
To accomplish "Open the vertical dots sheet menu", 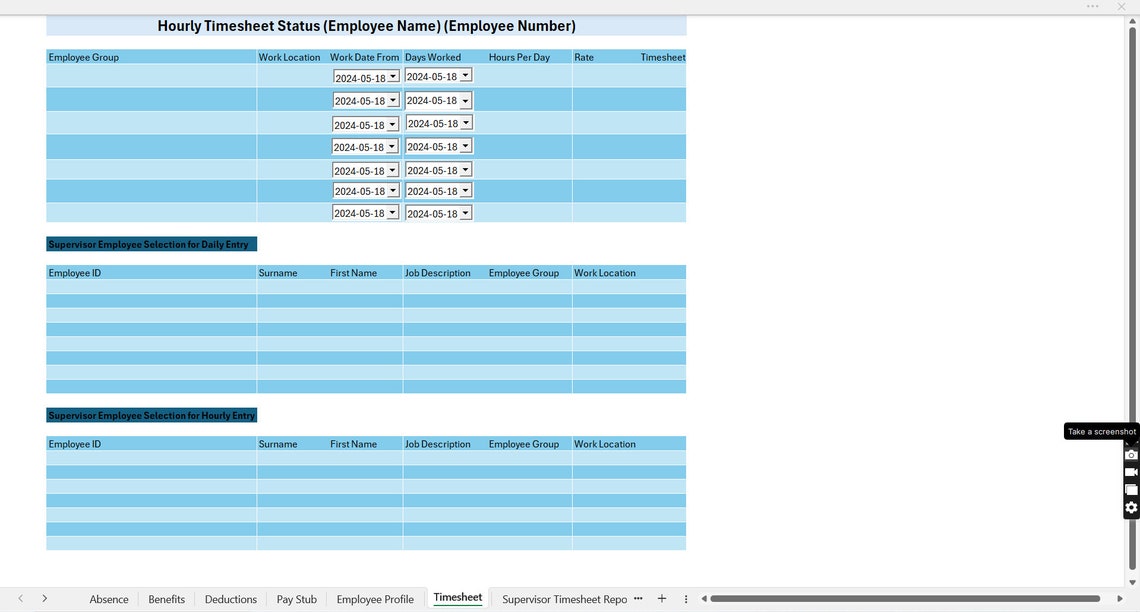I will 685,598.
